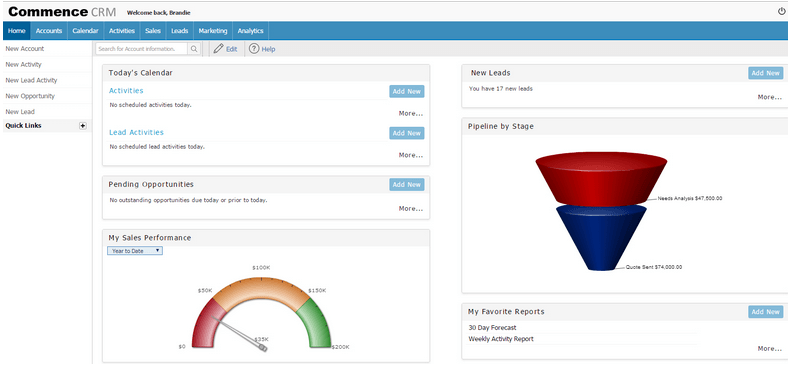
Task: Click the Needs Analysis $47,500.00 label
Action: 689,198
